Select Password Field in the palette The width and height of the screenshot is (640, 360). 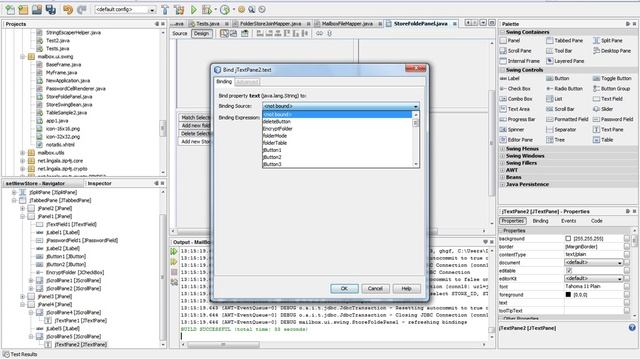point(613,119)
